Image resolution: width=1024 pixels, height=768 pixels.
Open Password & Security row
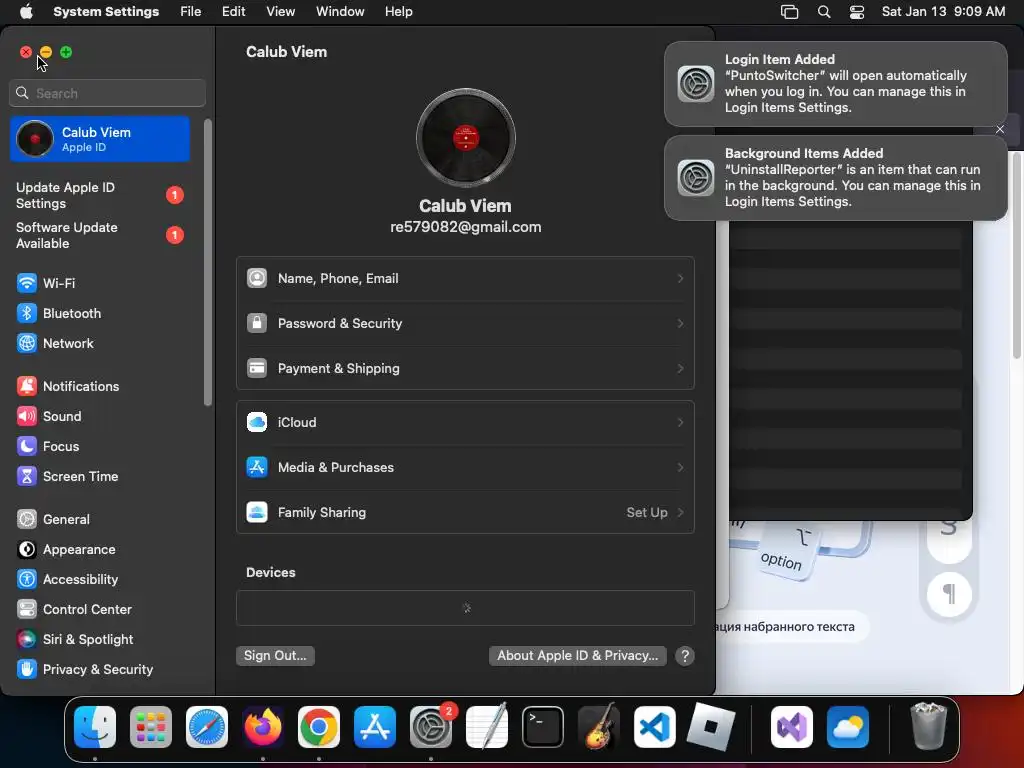(465, 324)
